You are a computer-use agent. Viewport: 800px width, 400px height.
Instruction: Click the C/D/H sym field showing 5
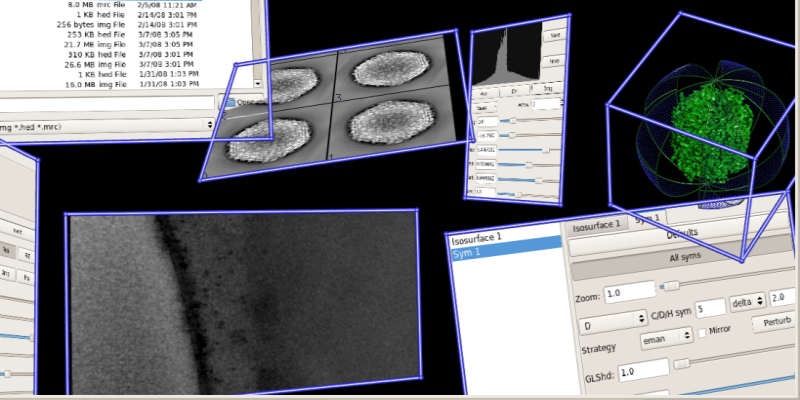click(710, 309)
